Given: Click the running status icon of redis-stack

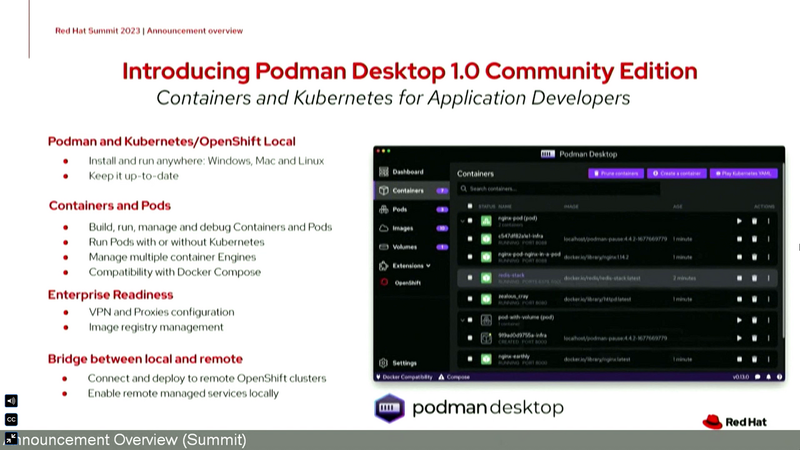Looking at the screenshot, I should click(x=486, y=278).
